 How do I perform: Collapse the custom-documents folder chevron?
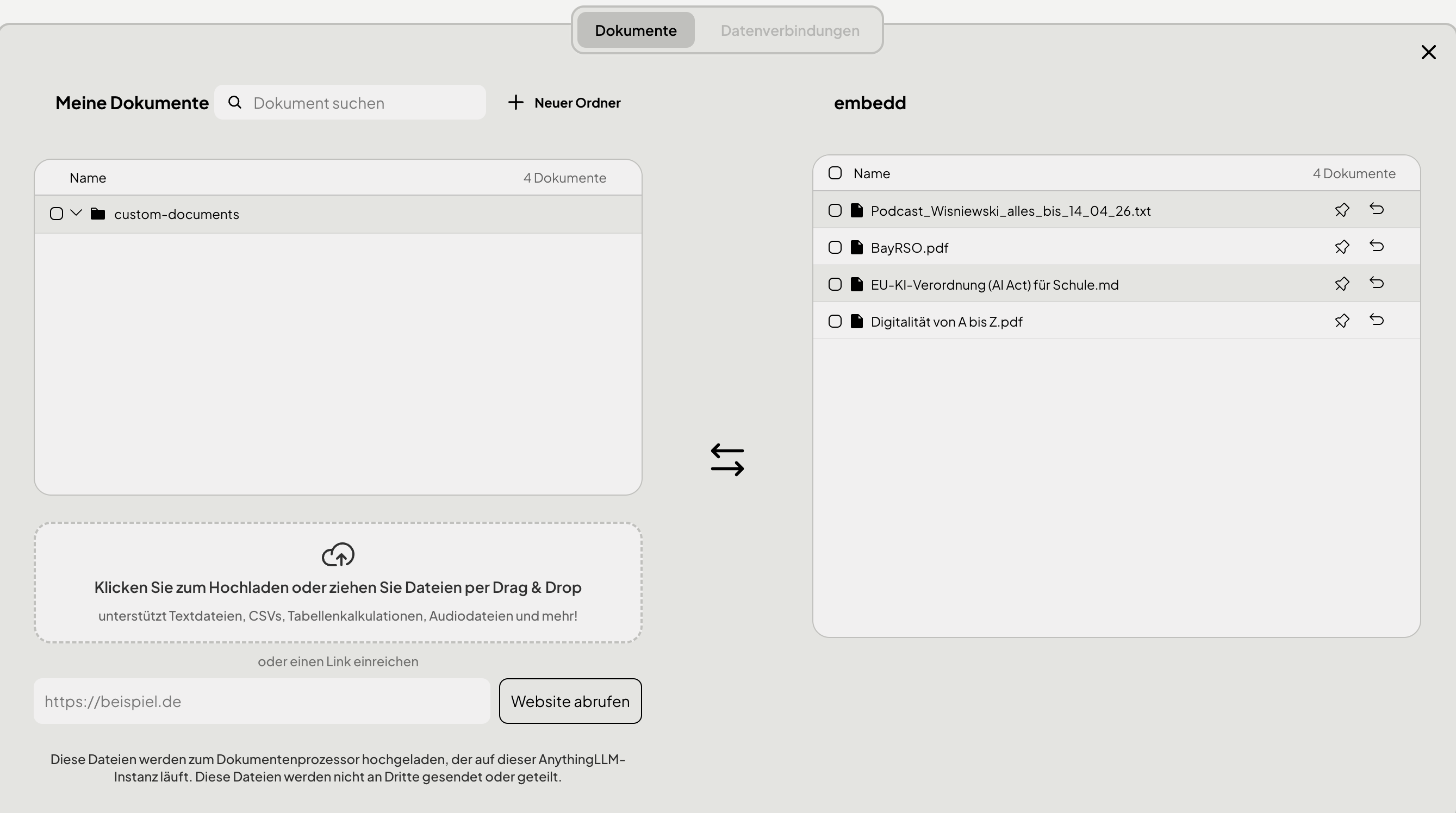pyautogui.click(x=76, y=213)
